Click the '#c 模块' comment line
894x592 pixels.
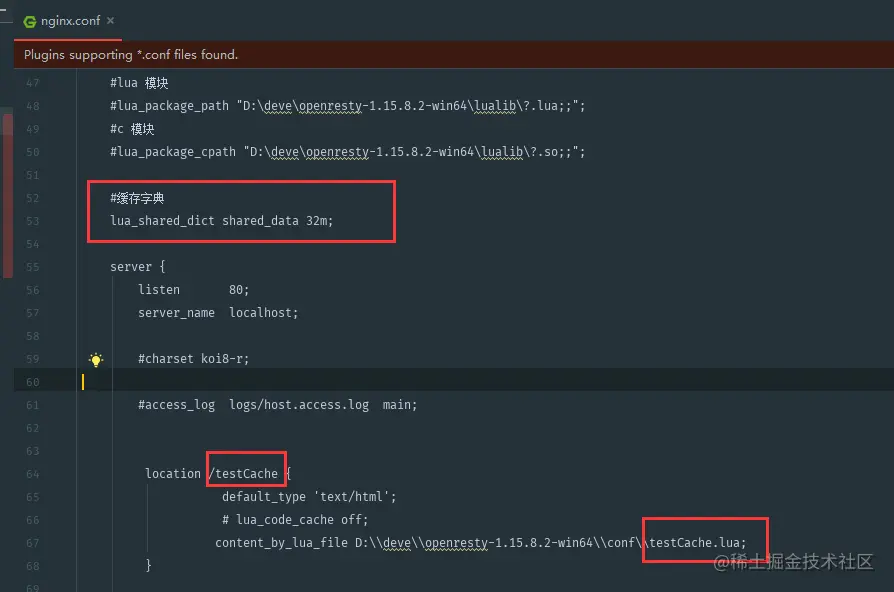132,129
